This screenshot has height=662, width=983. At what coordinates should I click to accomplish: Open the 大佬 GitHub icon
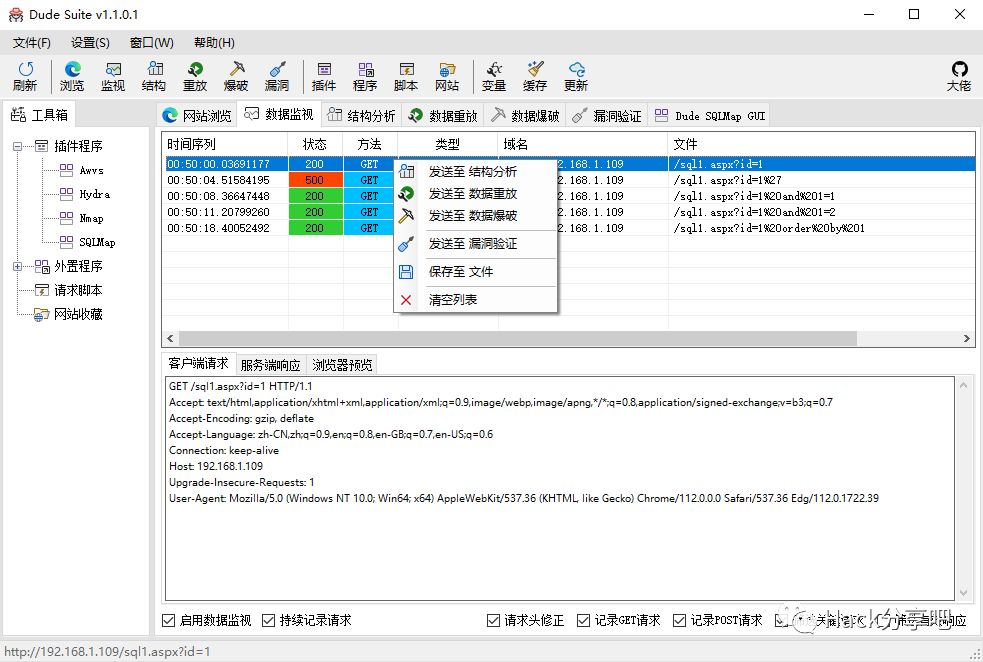[x=959, y=76]
